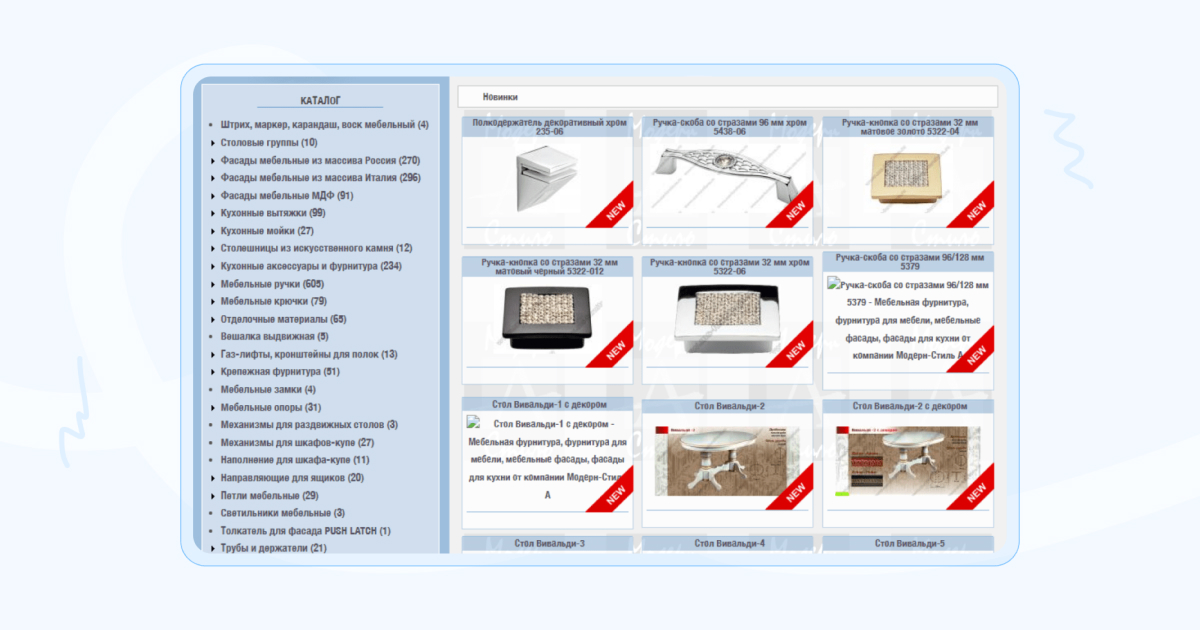Image resolution: width=1200 pixels, height=630 pixels.
Task: Expand the Столовые группы category arrow
Action: (211, 143)
